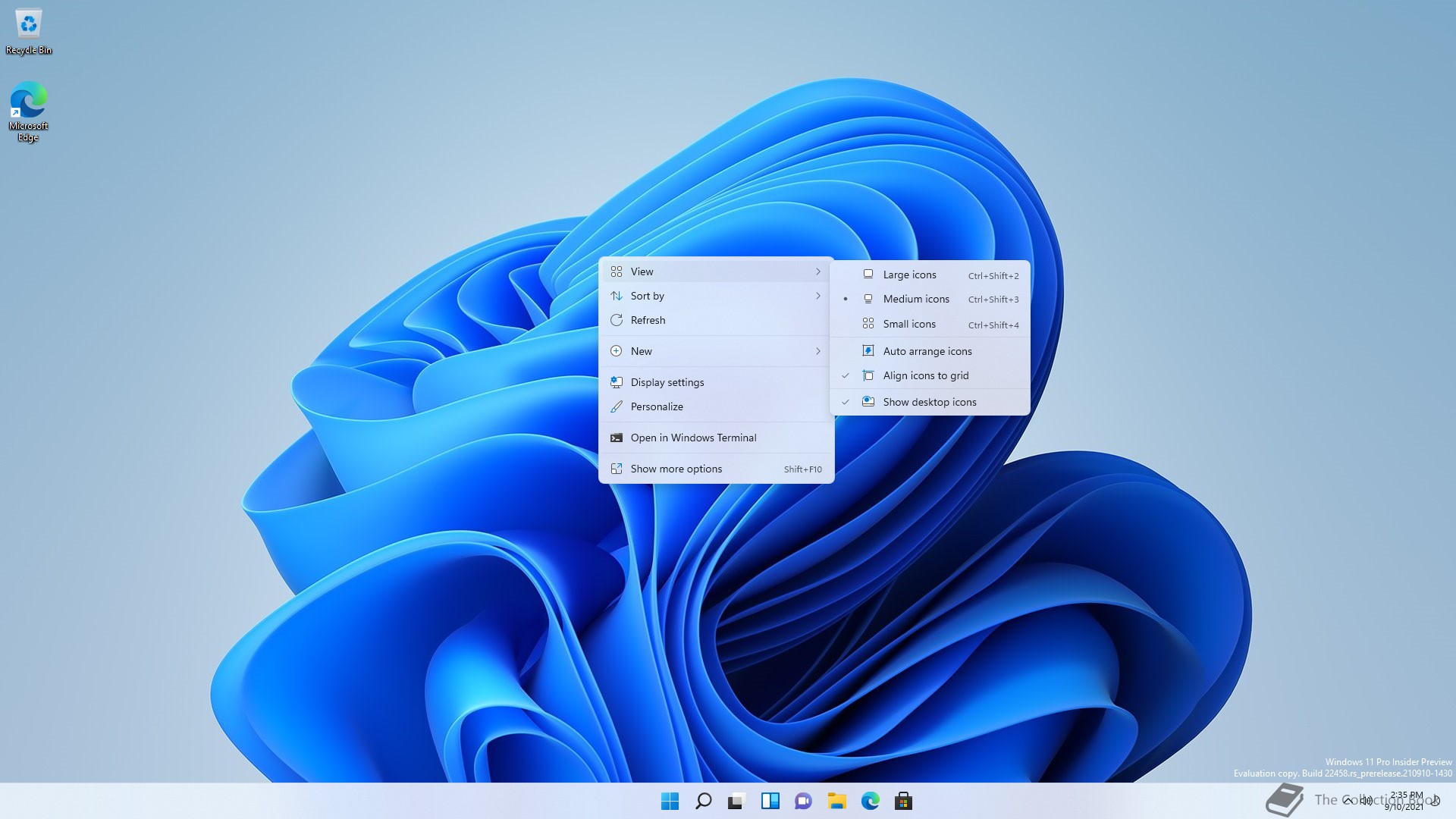Viewport: 1456px width, 819px height.
Task: Toggle Align icons to grid
Action: pyautogui.click(x=925, y=375)
